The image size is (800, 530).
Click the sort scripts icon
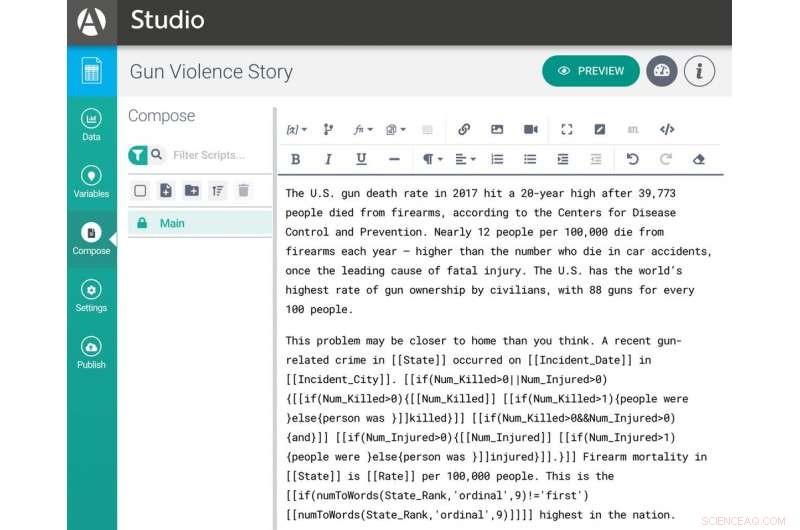[218, 191]
